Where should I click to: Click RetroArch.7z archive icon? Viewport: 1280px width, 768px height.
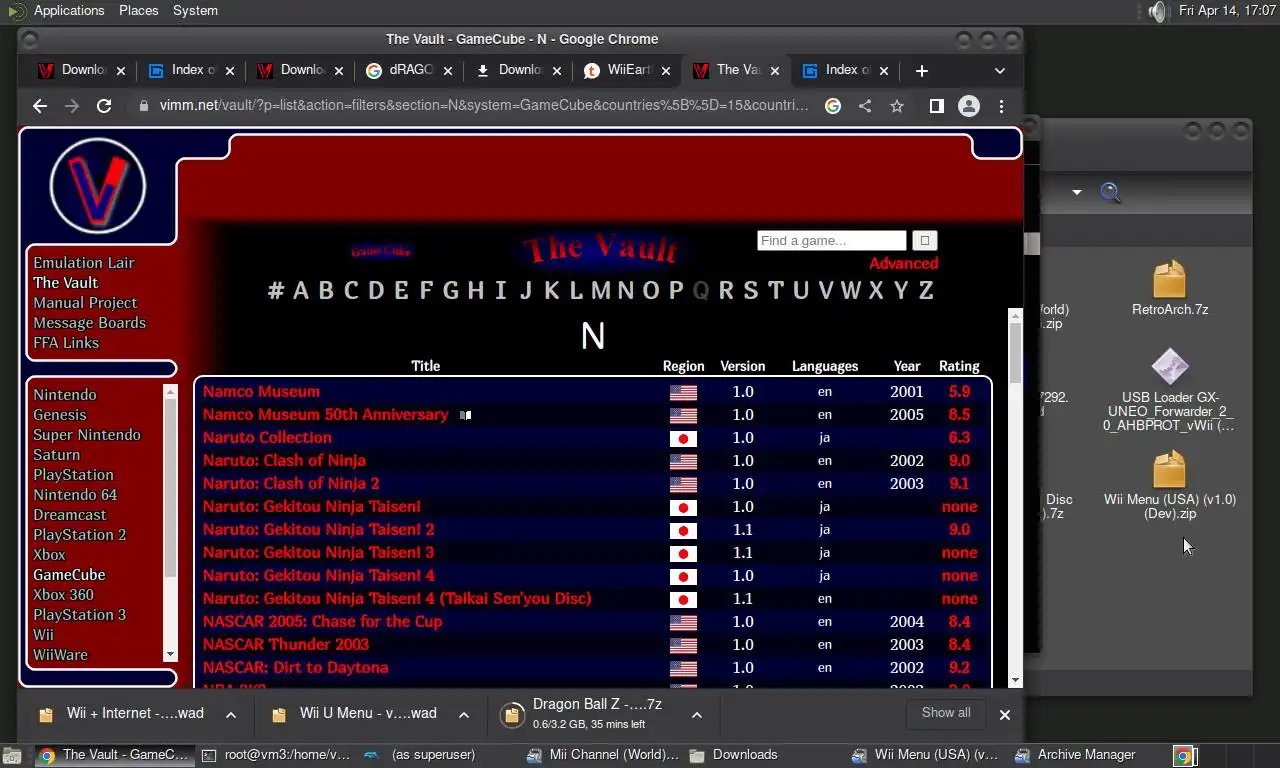click(1169, 280)
